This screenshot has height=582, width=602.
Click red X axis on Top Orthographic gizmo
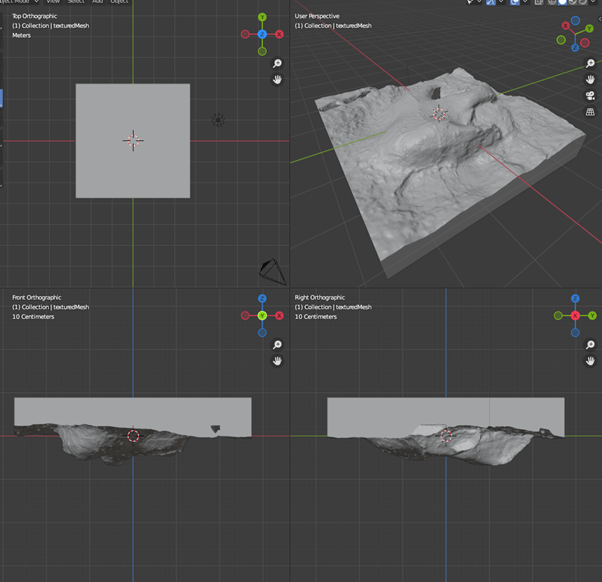click(x=279, y=34)
